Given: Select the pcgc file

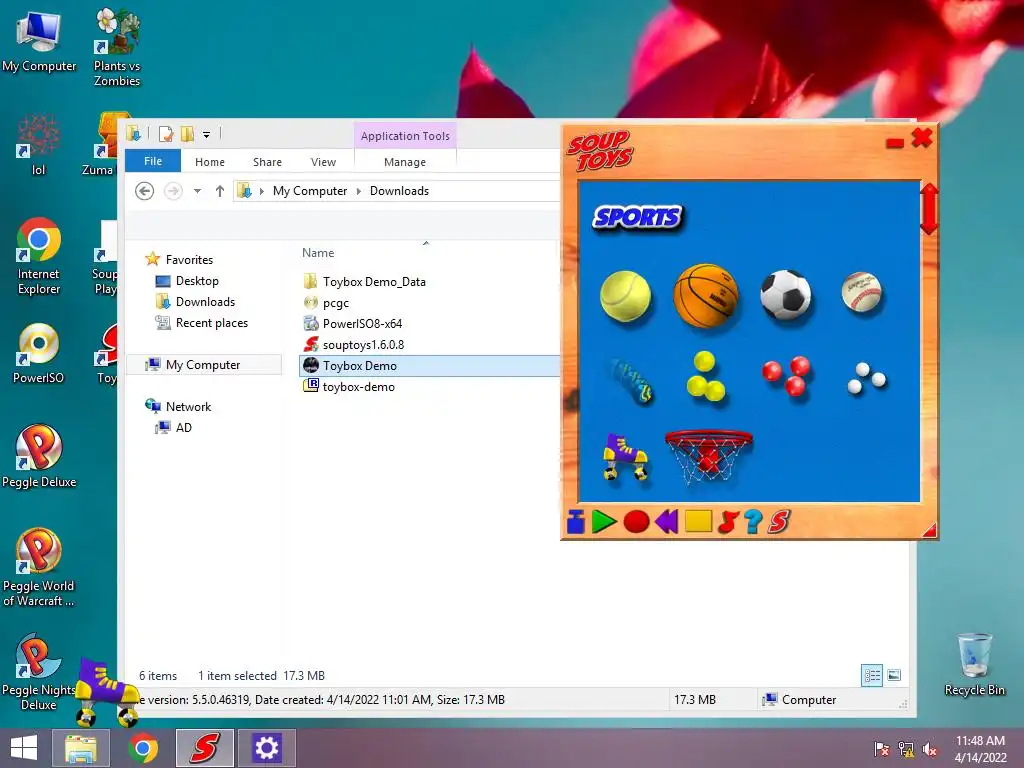Looking at the screenshot, I should [336, 302].
